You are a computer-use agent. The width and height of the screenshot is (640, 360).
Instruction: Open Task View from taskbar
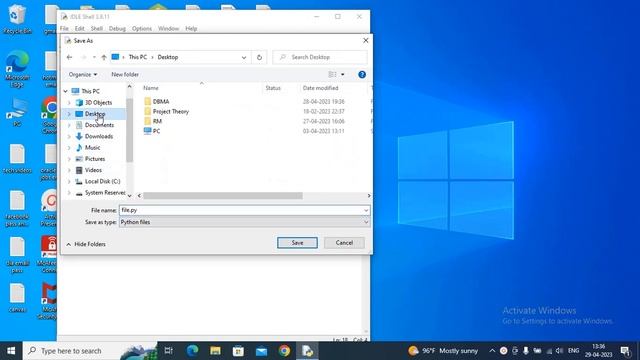click(169, 351)
